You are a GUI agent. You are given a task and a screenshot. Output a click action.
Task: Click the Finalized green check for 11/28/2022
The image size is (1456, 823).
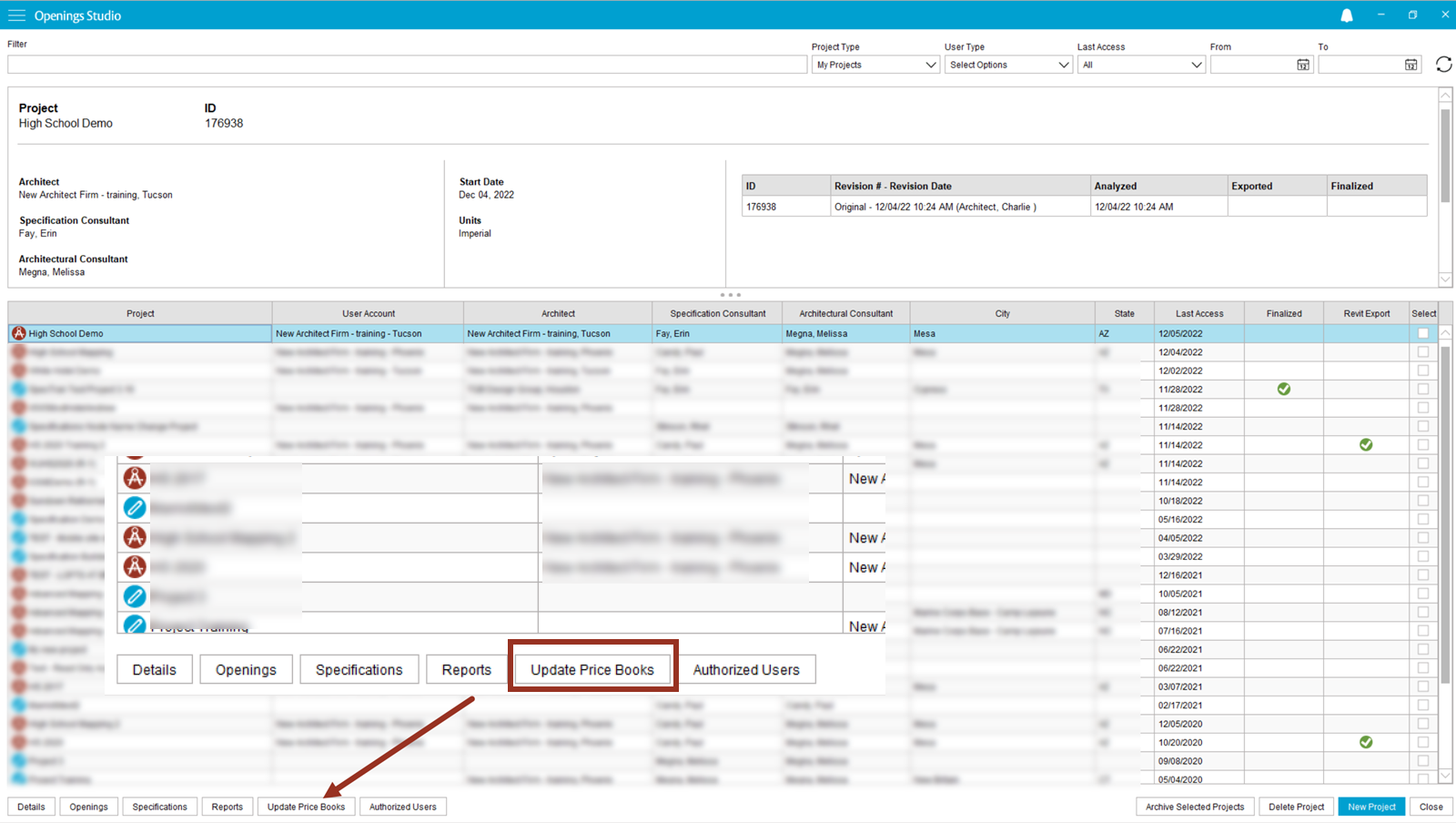[1283, 389]
